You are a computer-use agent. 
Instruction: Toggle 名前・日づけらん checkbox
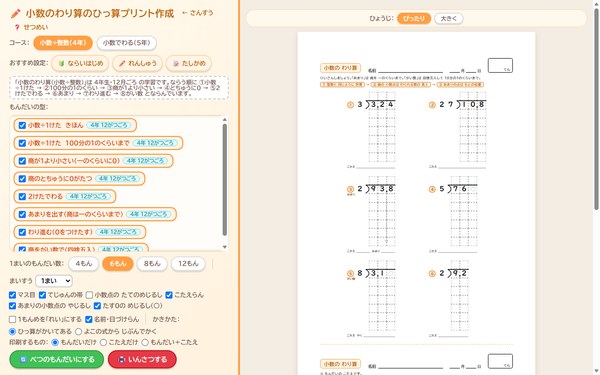89,319
